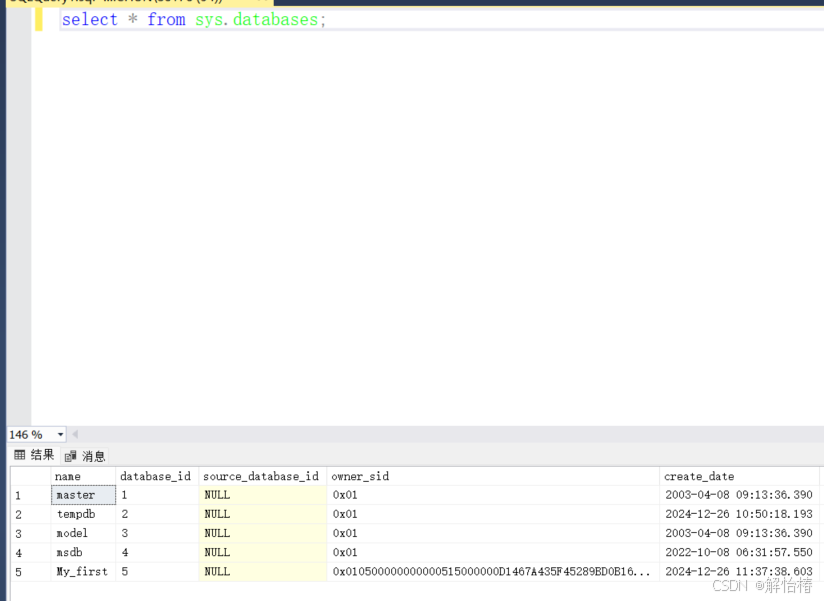Switch to the 消息 messages tab
Screen dimensions: 824x601
(x=86, y=456)
